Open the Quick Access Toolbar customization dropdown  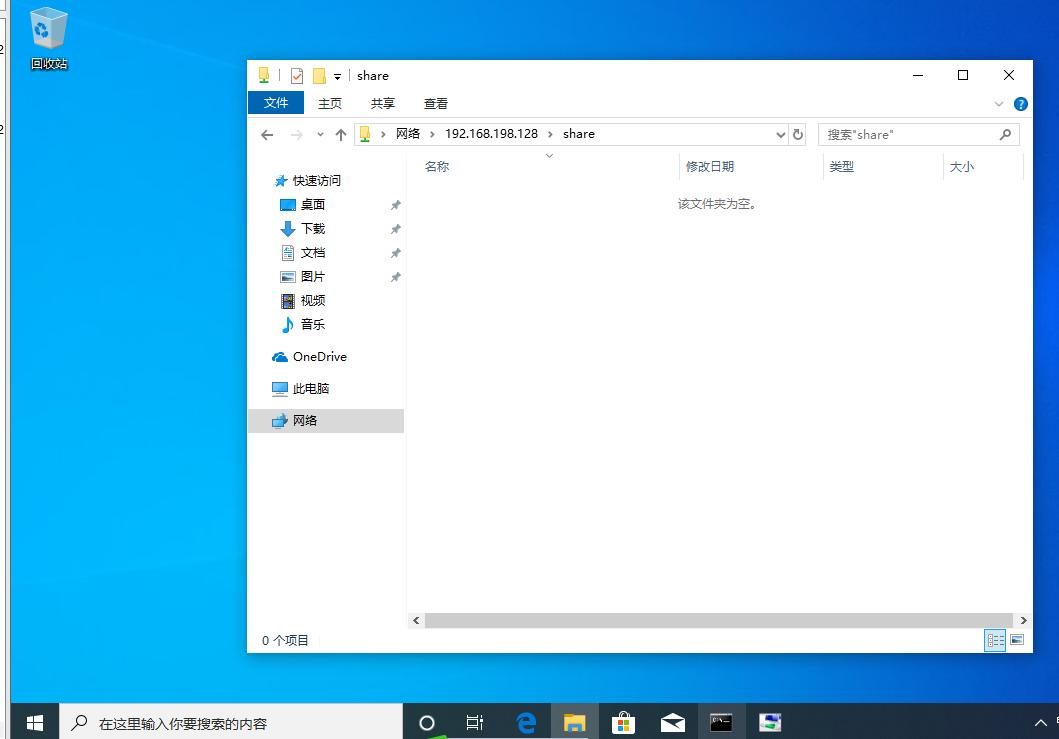tap(337, 75)
